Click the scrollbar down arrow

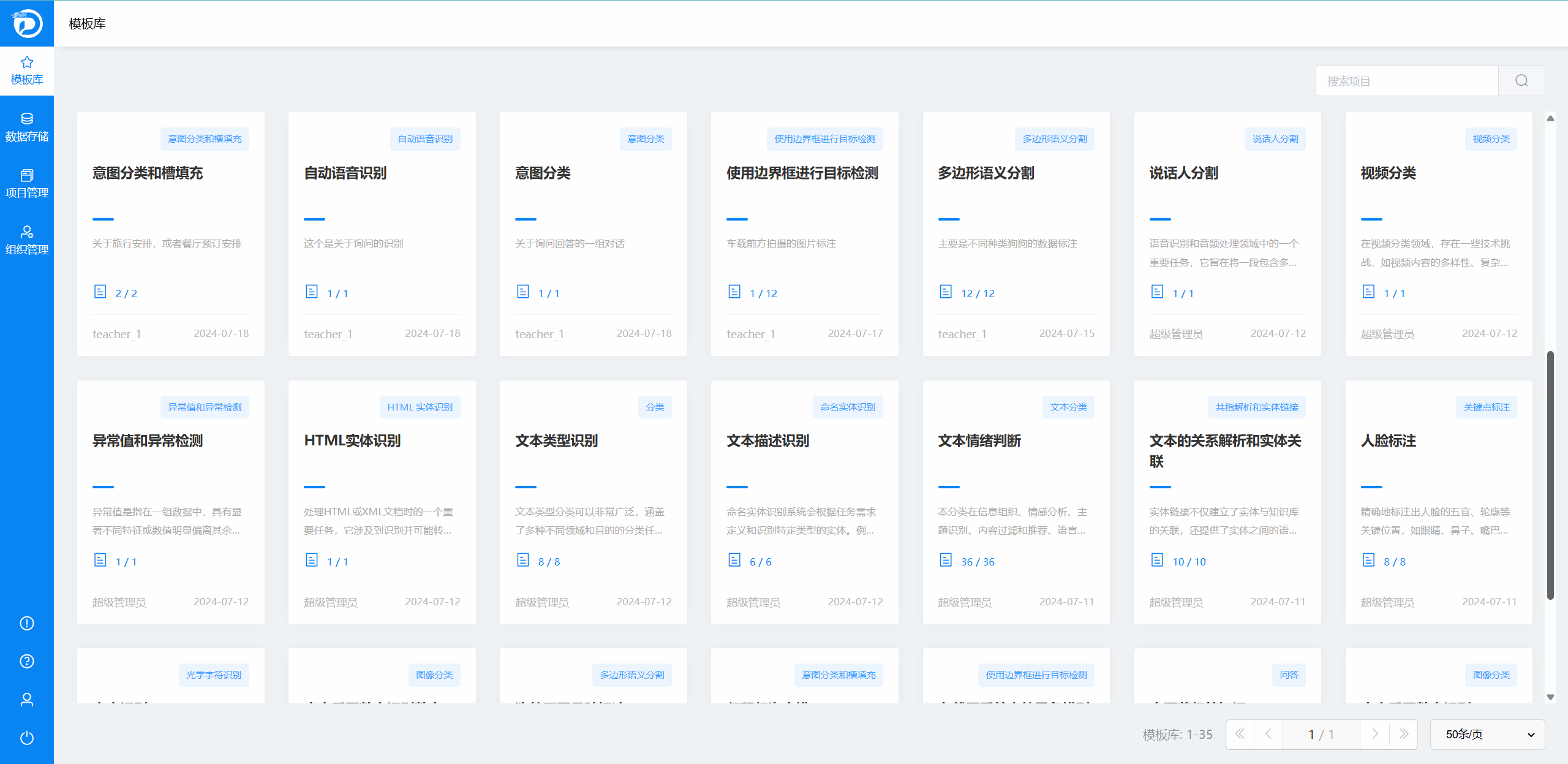1550,697
